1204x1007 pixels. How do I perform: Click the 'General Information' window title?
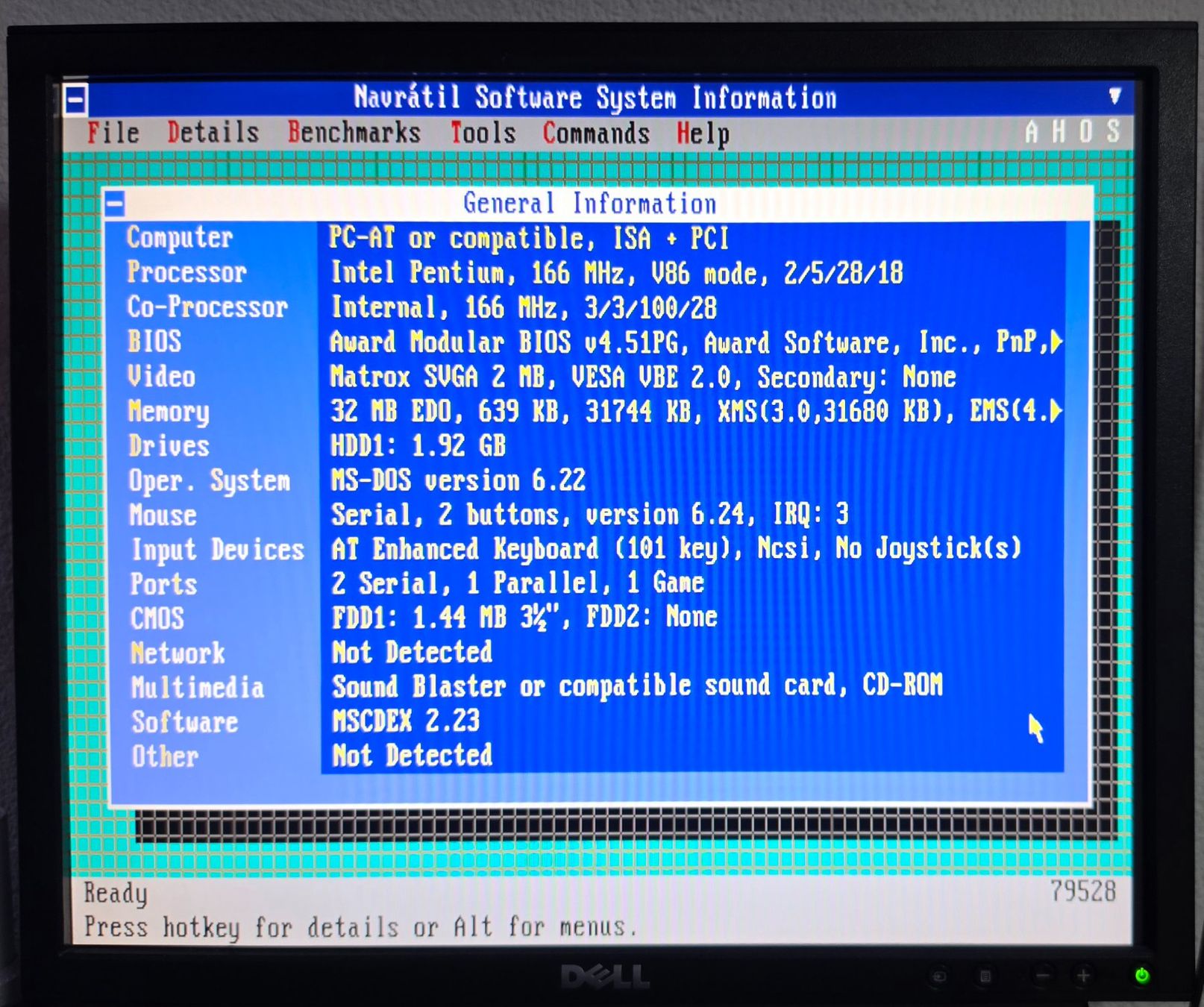click(x=589, y=203)
